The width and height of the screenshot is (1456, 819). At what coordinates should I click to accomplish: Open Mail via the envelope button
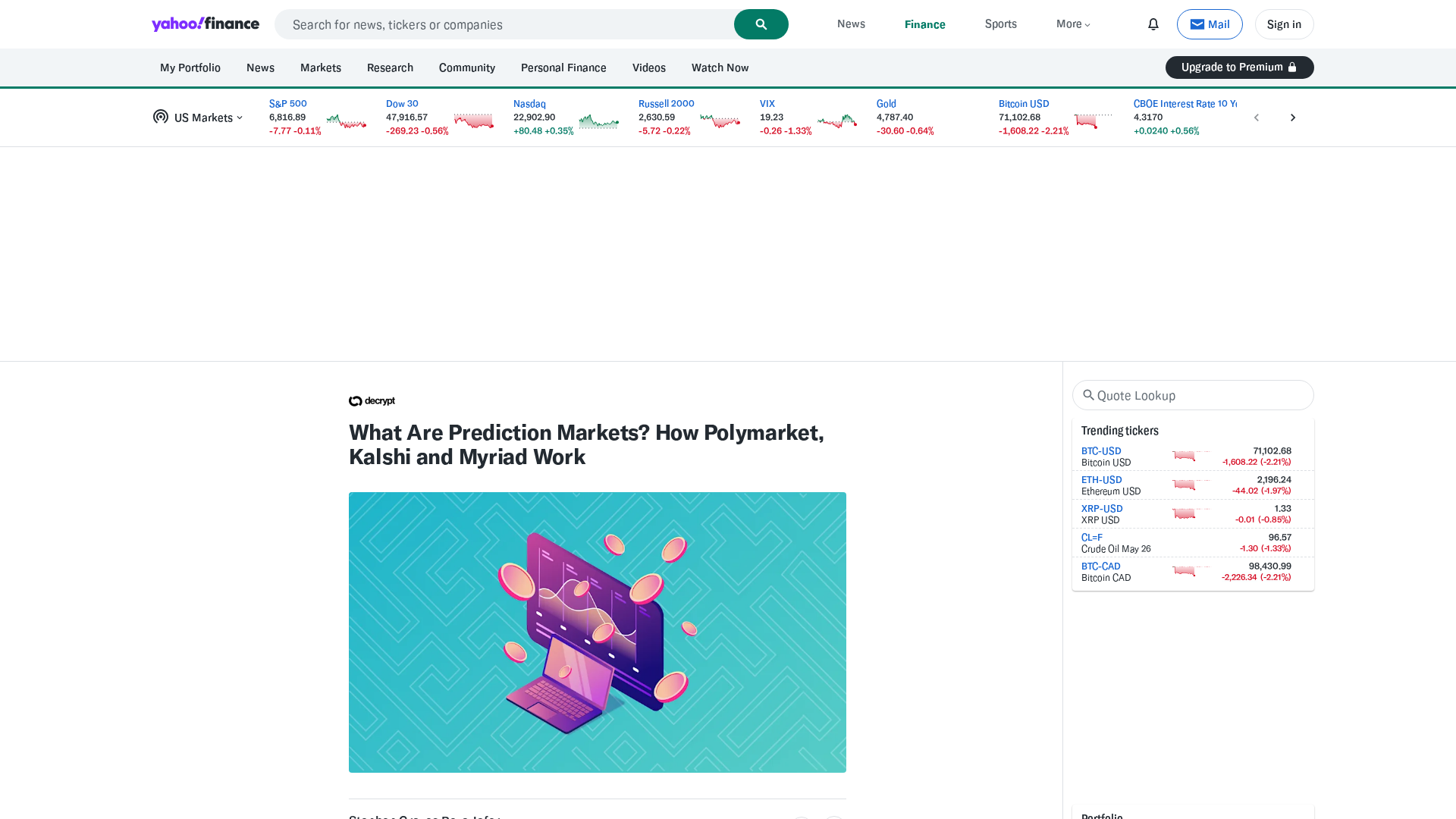point(1209,24)
